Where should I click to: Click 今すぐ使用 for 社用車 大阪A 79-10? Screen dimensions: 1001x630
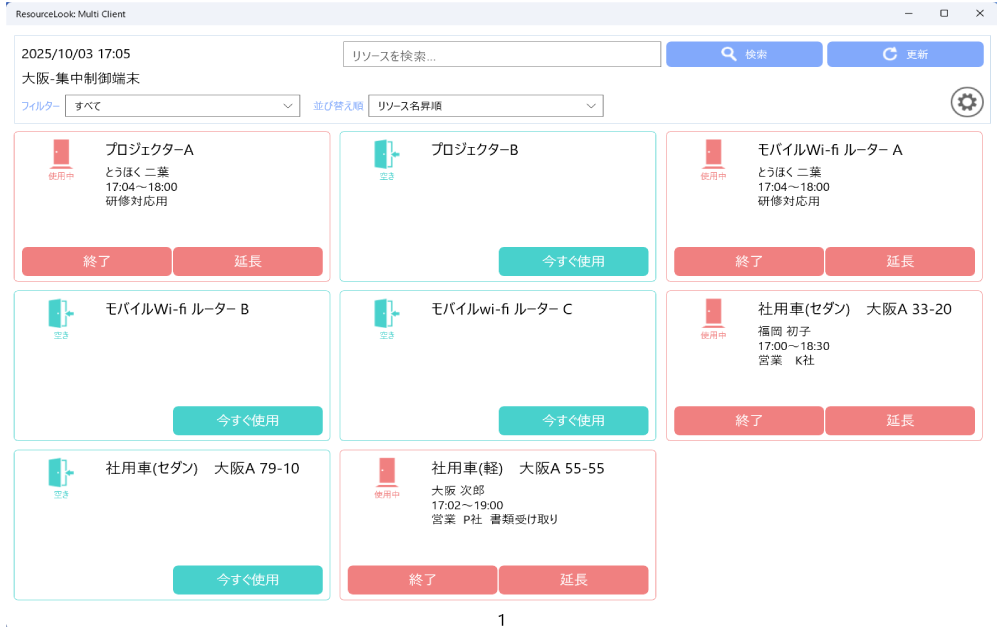[248, 580]
